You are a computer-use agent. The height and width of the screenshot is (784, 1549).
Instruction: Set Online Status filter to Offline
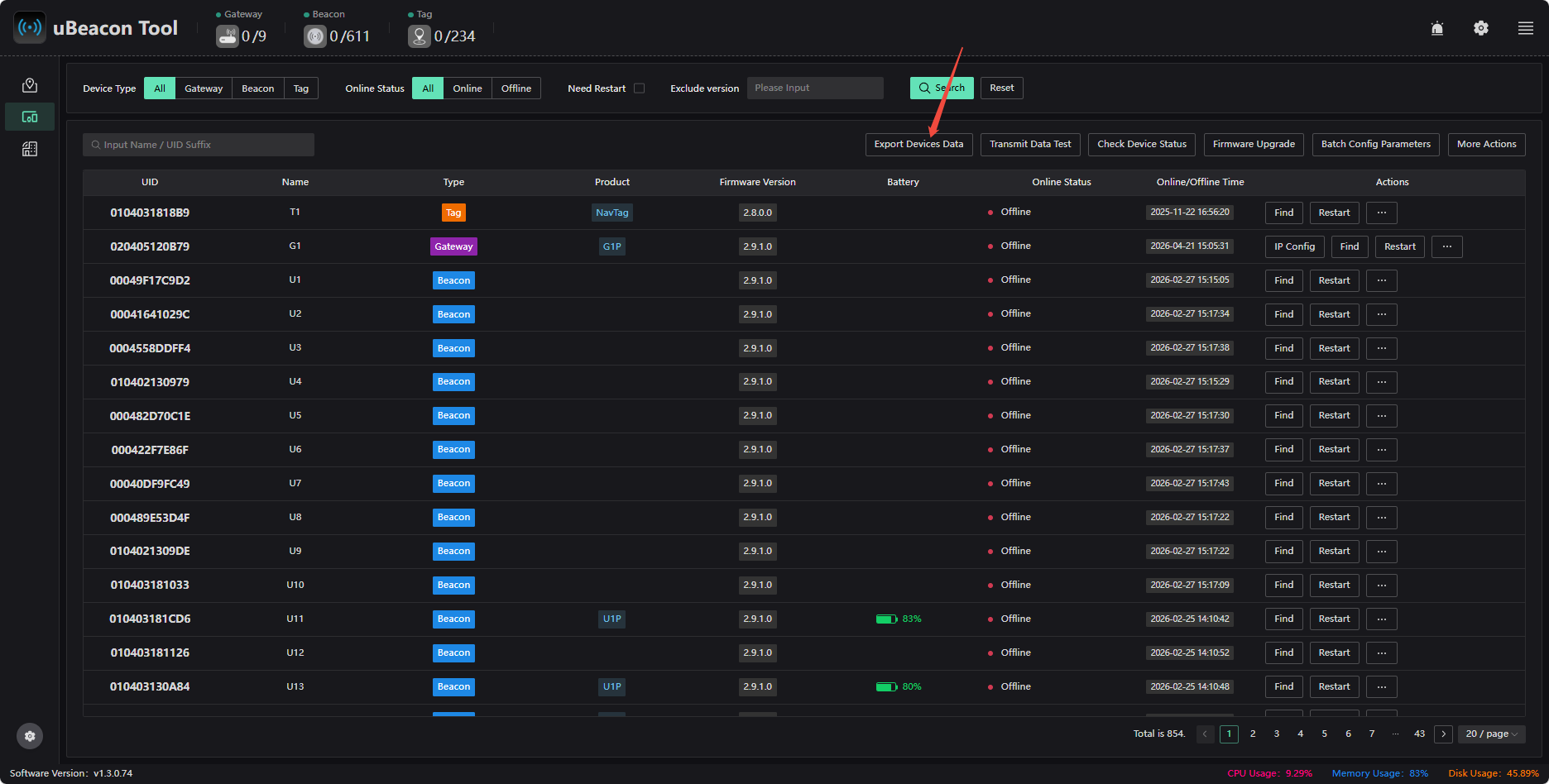pos(516,88)
